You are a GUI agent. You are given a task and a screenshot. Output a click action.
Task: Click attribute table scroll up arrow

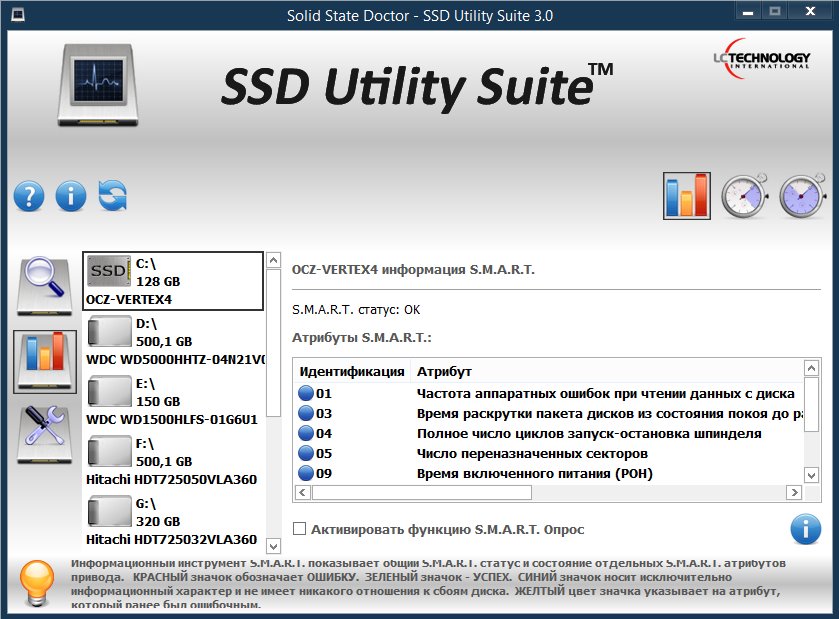[812, 368]
